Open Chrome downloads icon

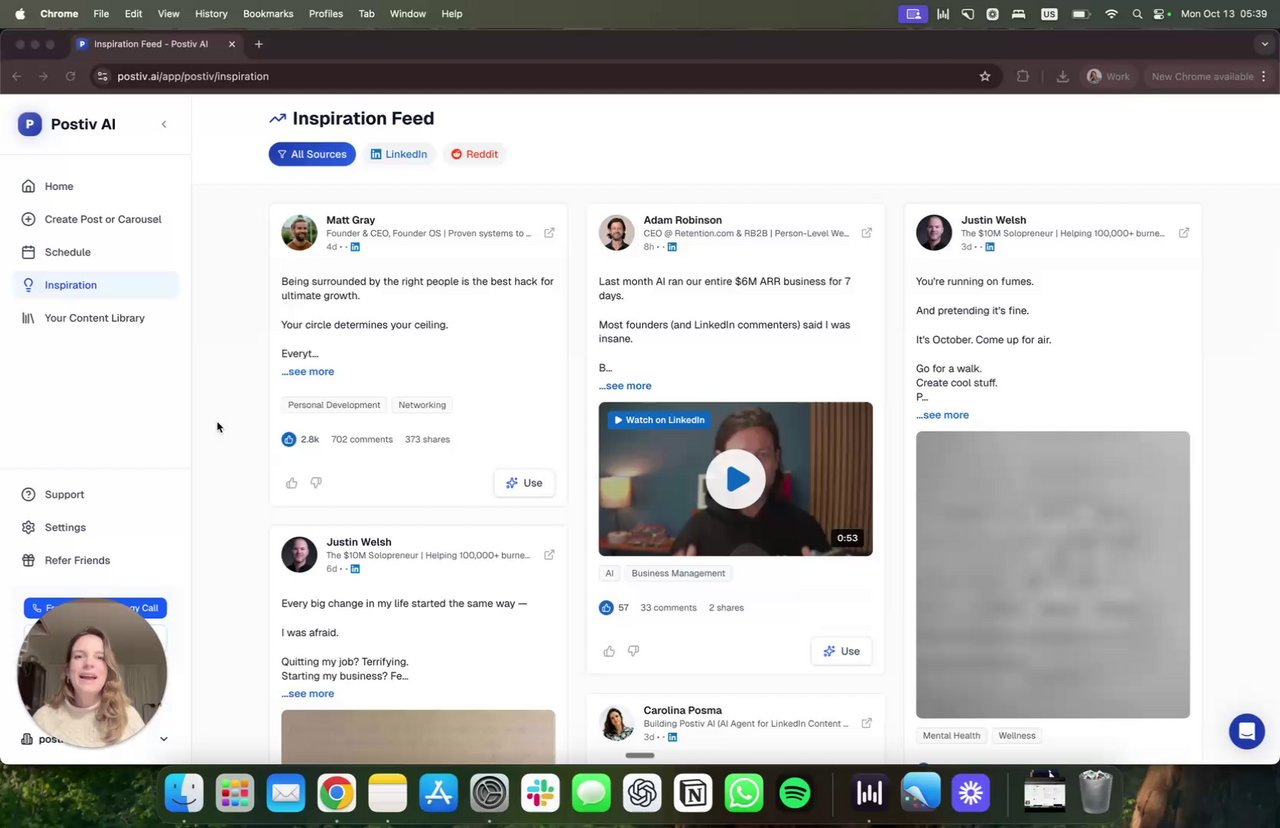click(x=1062, y=76)
